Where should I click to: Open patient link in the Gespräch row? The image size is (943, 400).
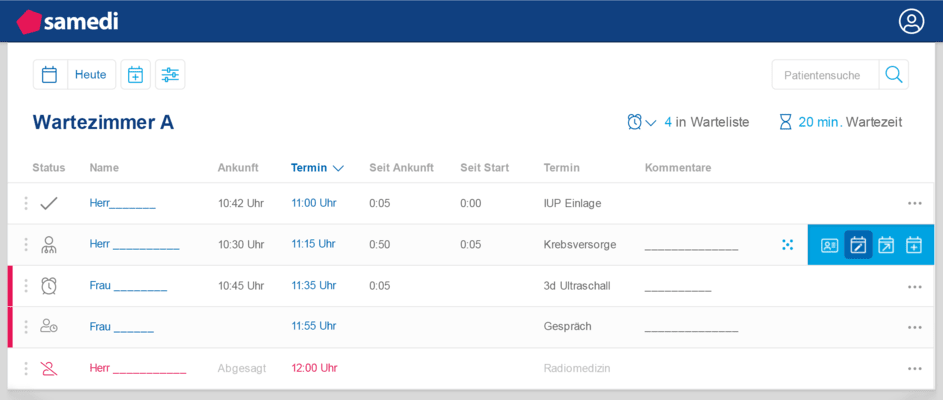pyautogui.click(x=121, y=327)
